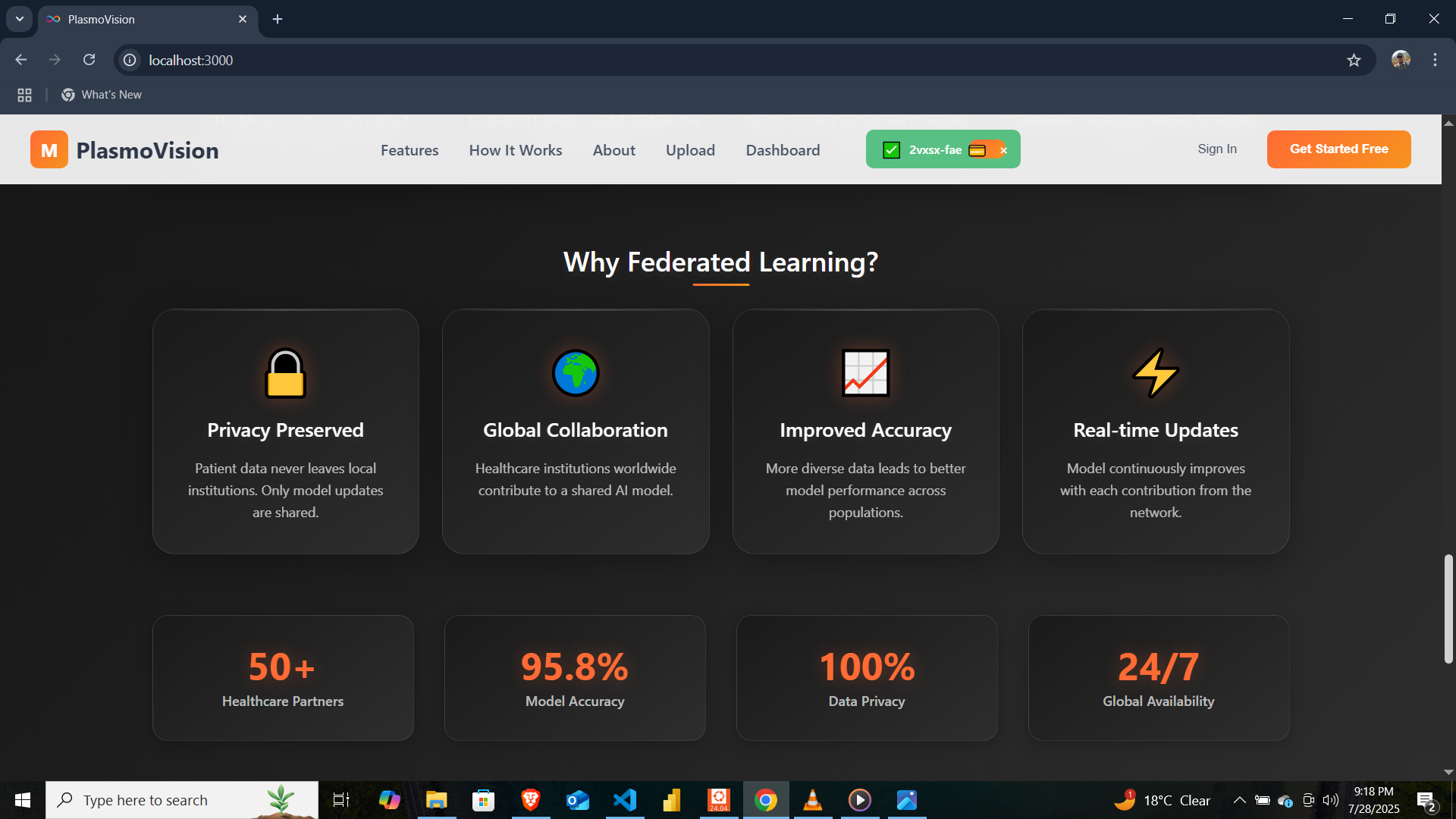The width and height of the screenshot is (1456, 819).
Task: Open the Chrome three-dot menu
Action: coord(1435,60)
